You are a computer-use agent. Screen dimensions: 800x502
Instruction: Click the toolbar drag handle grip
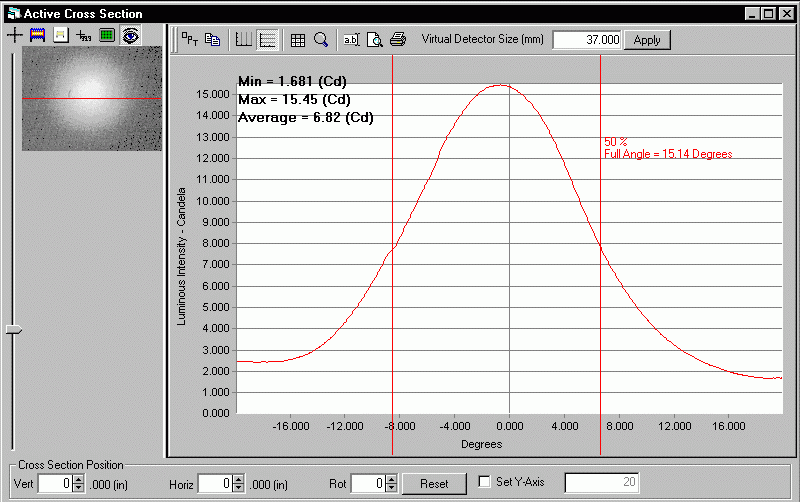click(174, 40)
